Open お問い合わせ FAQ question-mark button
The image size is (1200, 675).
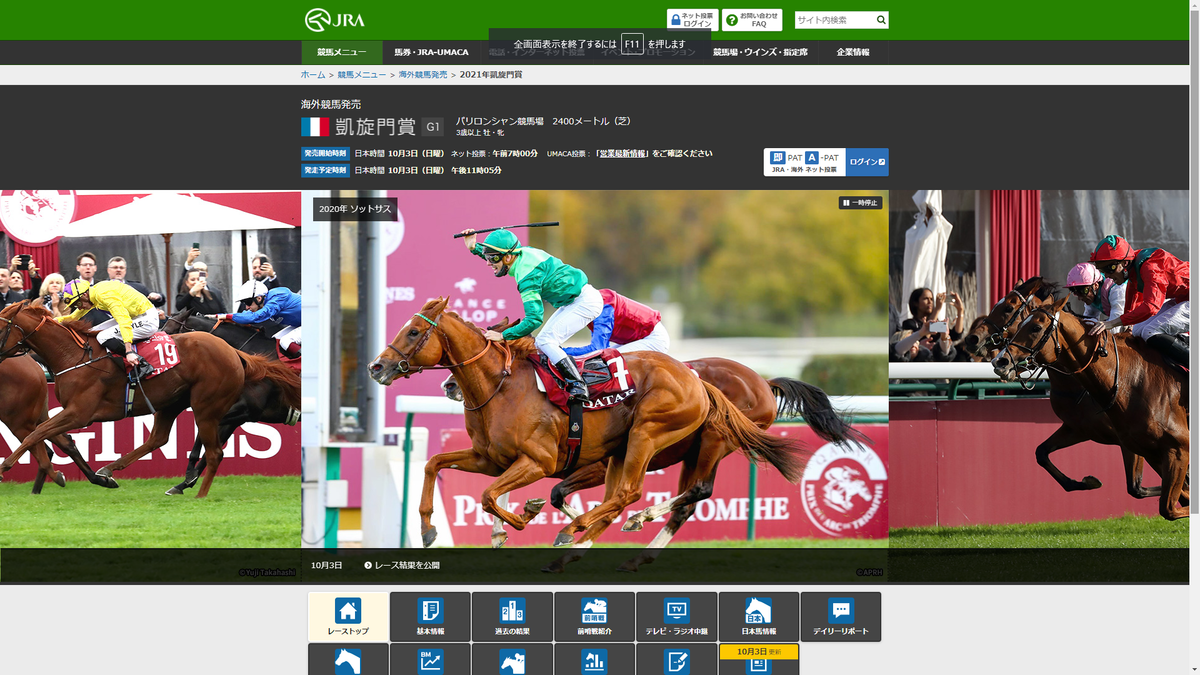point(752,20)
